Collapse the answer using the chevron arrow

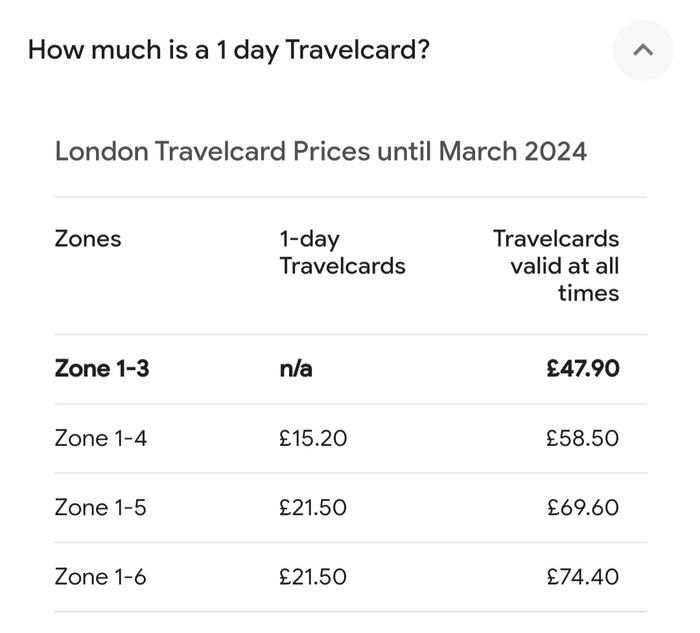coord(643,50)
